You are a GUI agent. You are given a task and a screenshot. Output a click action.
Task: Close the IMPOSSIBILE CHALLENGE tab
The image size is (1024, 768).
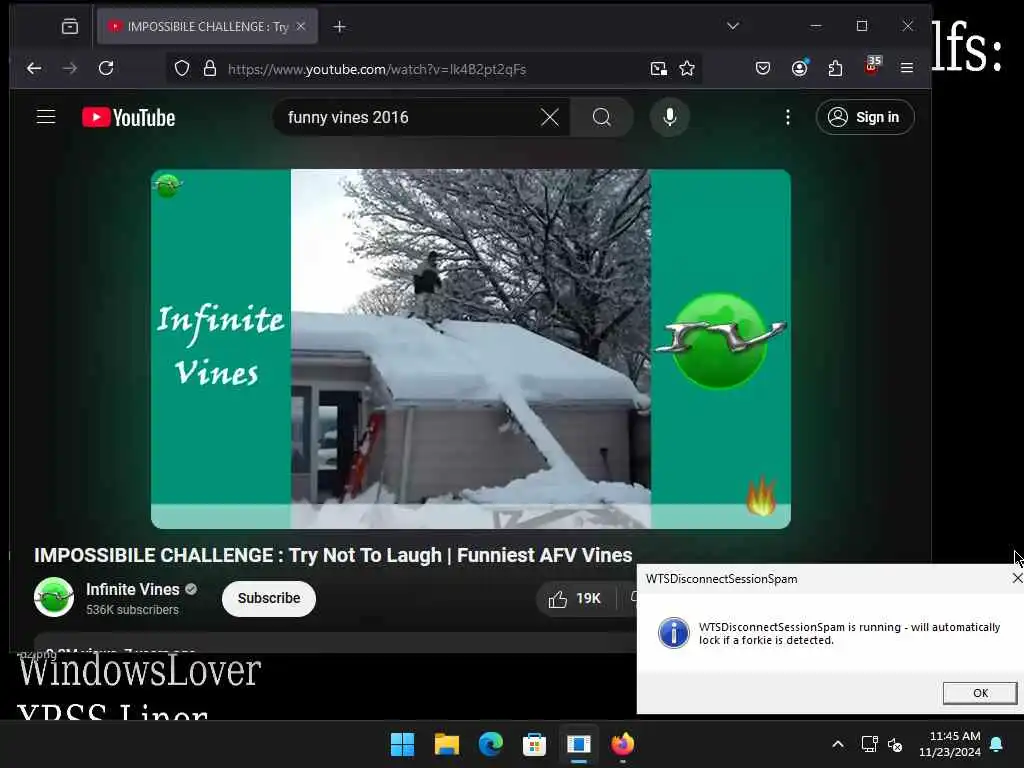[x=301, y=26]
